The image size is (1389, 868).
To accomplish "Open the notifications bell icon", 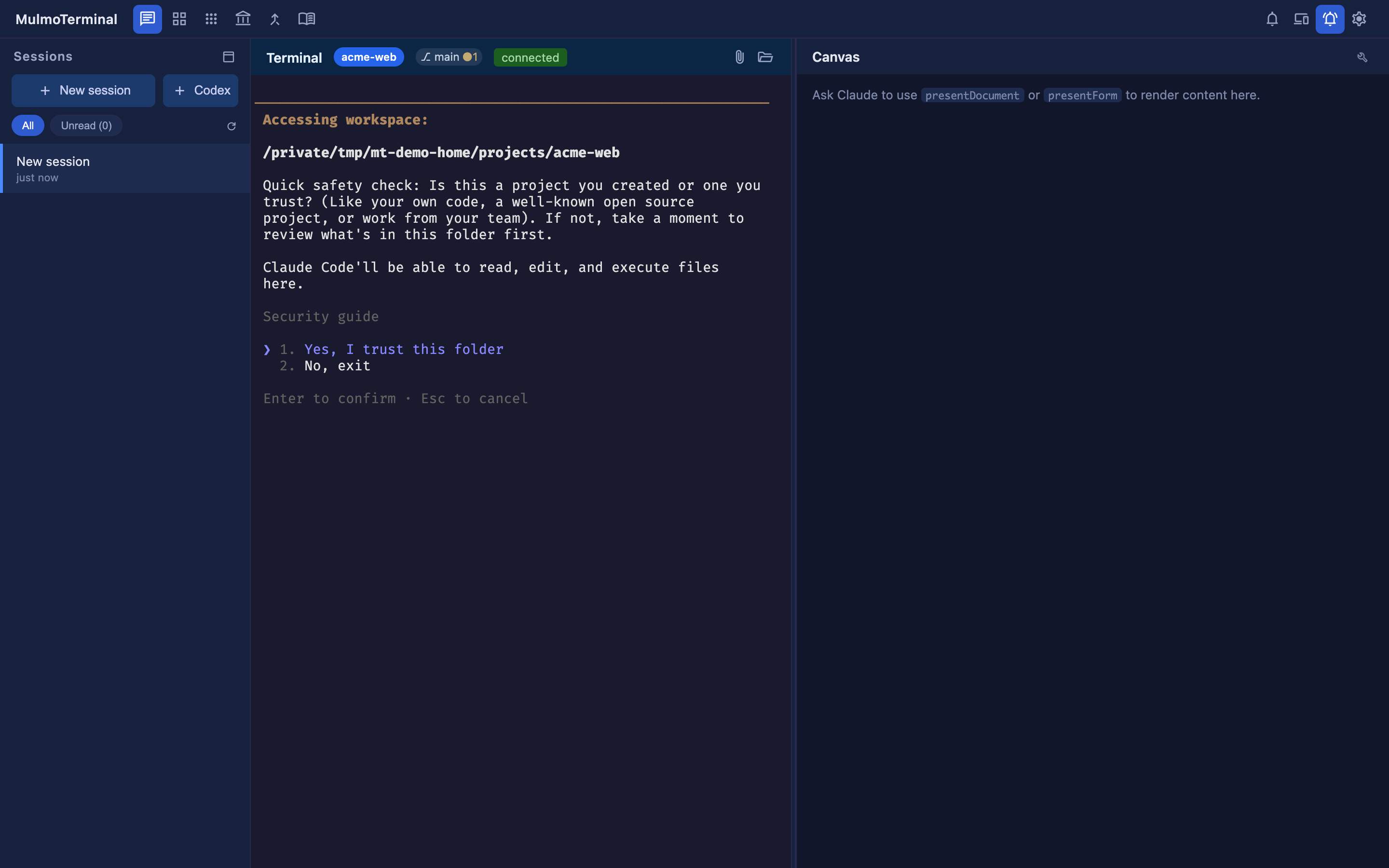I will tap(1272, 19).
